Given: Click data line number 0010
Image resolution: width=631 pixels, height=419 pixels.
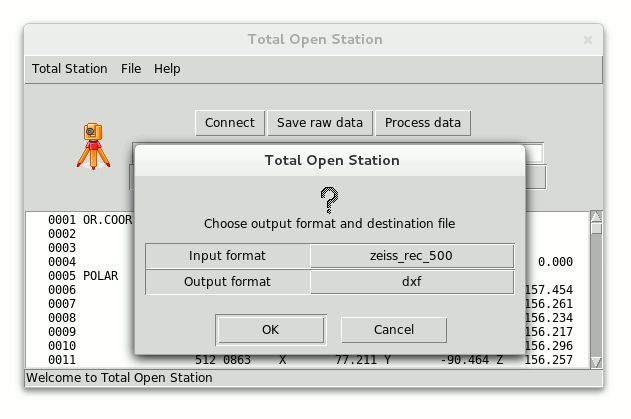Looking at the screenshot, I should point(62,346).
